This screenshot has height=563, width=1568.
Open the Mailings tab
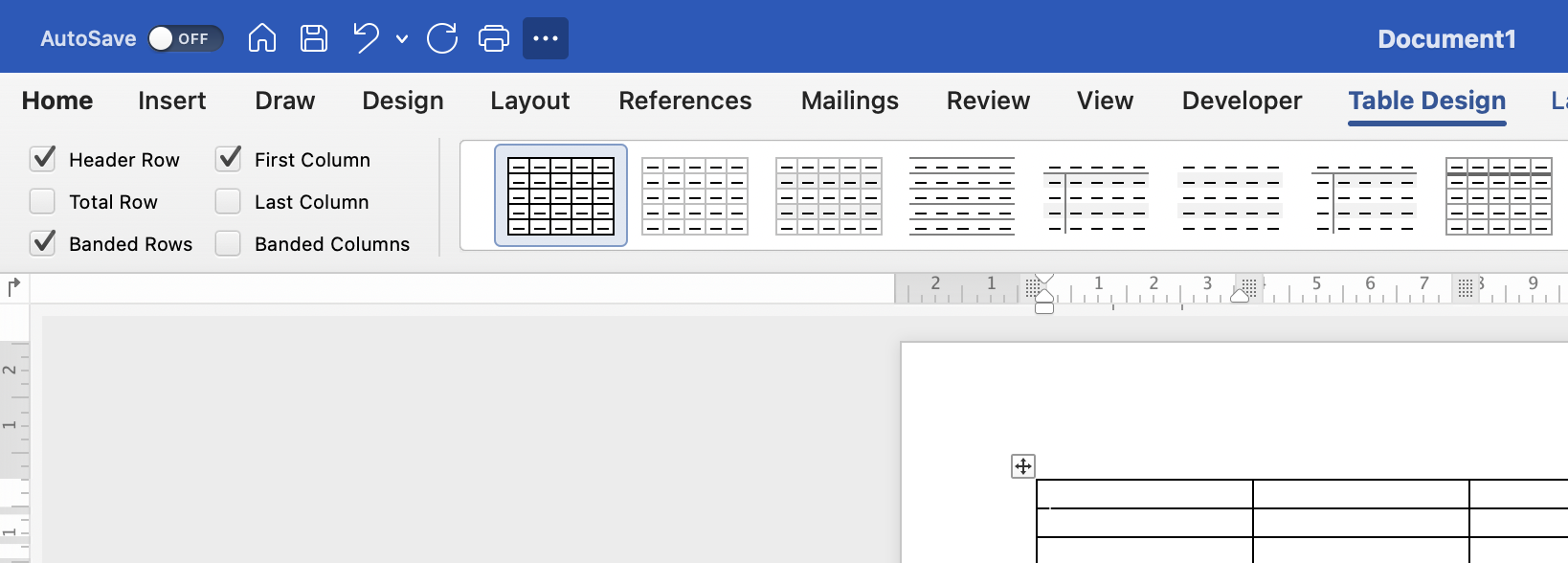click(x=849, y=101)
